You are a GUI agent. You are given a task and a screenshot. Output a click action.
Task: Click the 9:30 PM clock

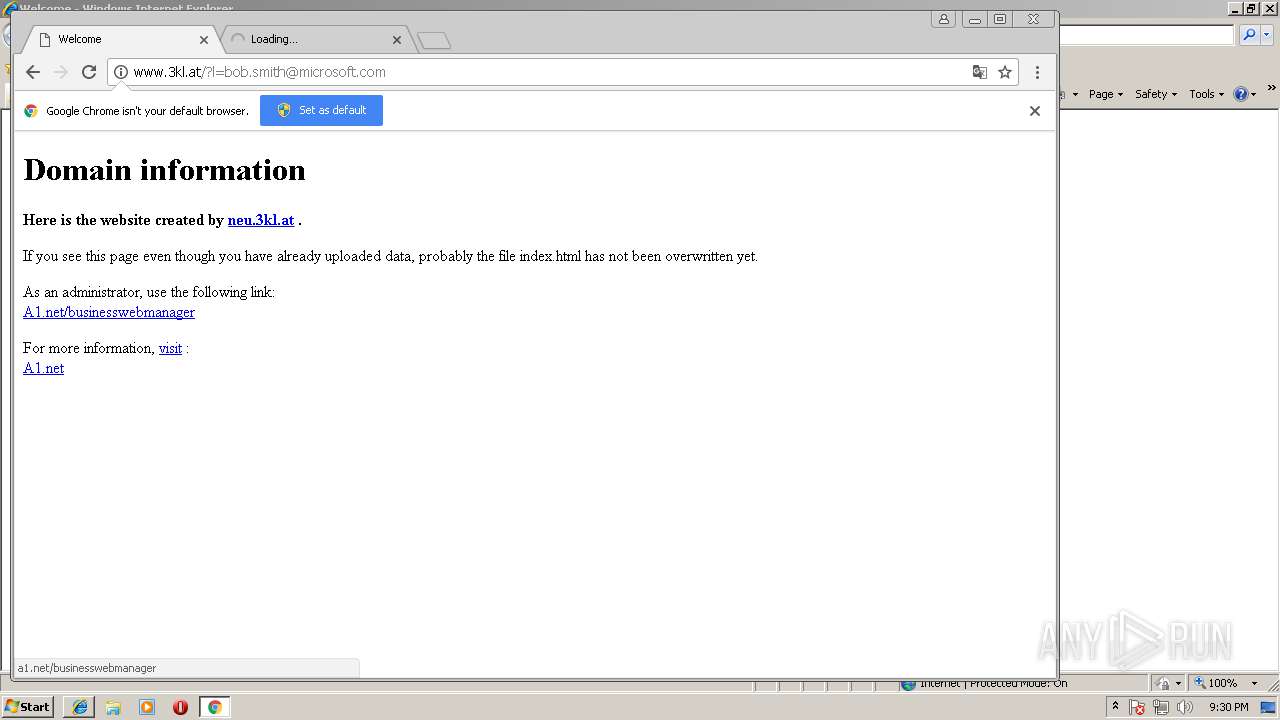coord(1228,707)
